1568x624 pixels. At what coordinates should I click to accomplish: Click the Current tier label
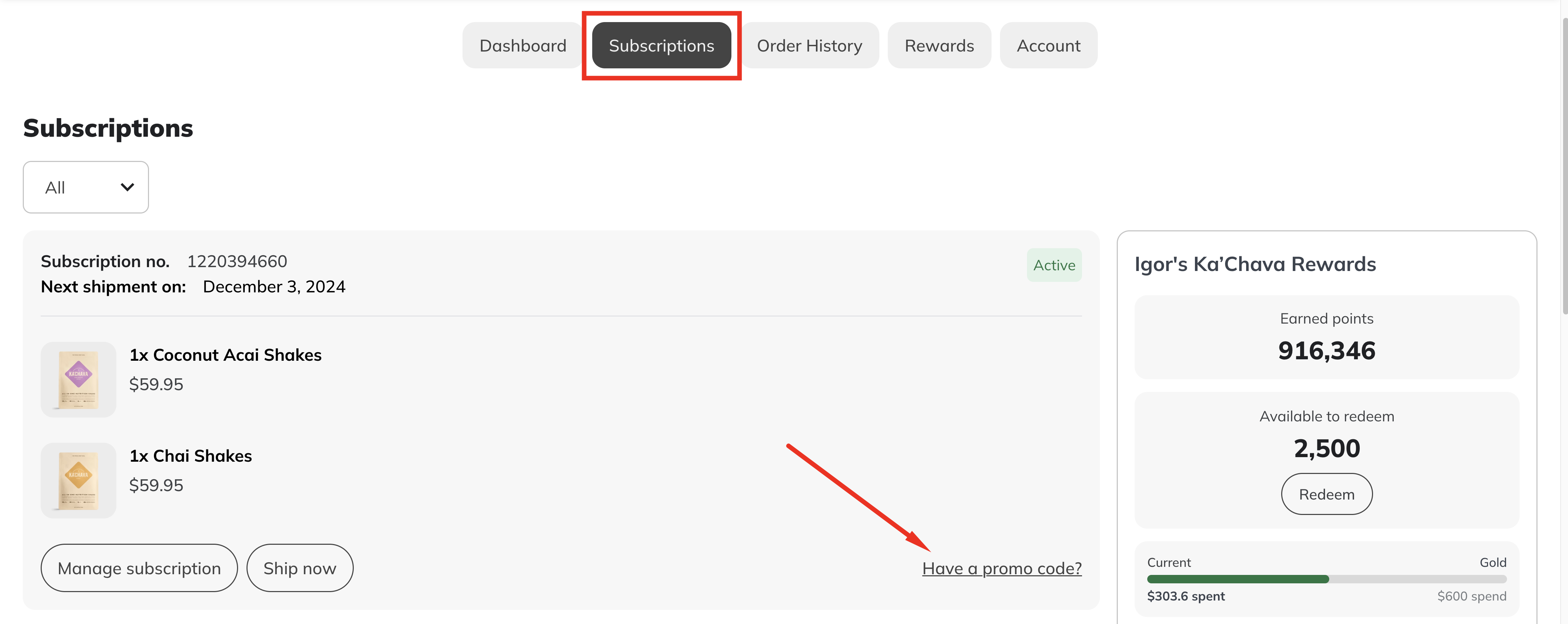1169,563
